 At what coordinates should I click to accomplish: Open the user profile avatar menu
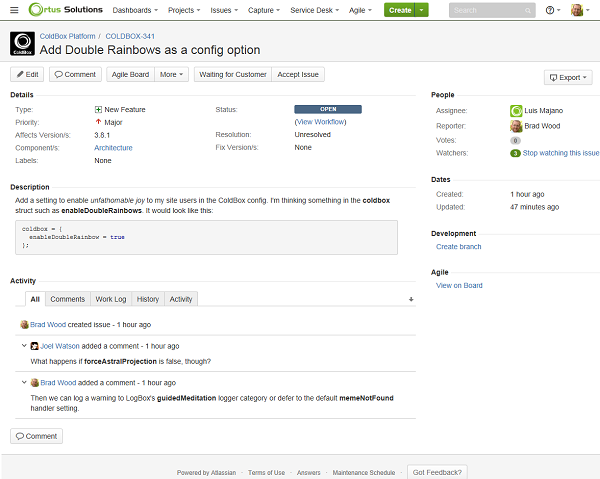tap(579, 10)
